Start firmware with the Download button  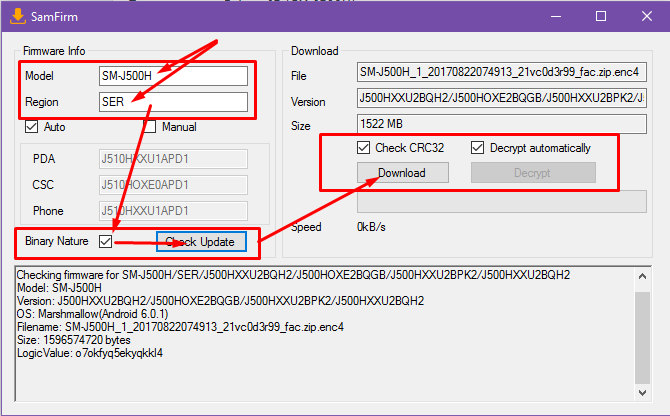[x=401, y=173]
